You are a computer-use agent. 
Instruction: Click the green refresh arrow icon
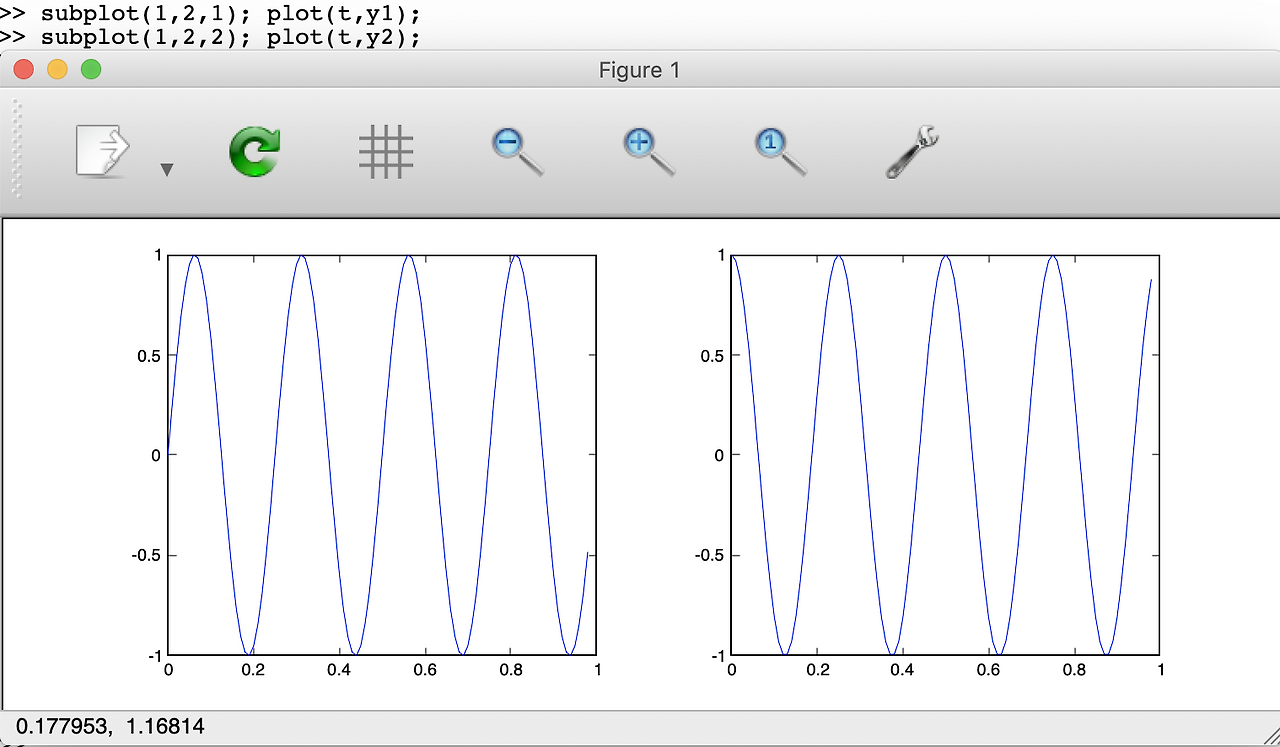click(255, 150)
